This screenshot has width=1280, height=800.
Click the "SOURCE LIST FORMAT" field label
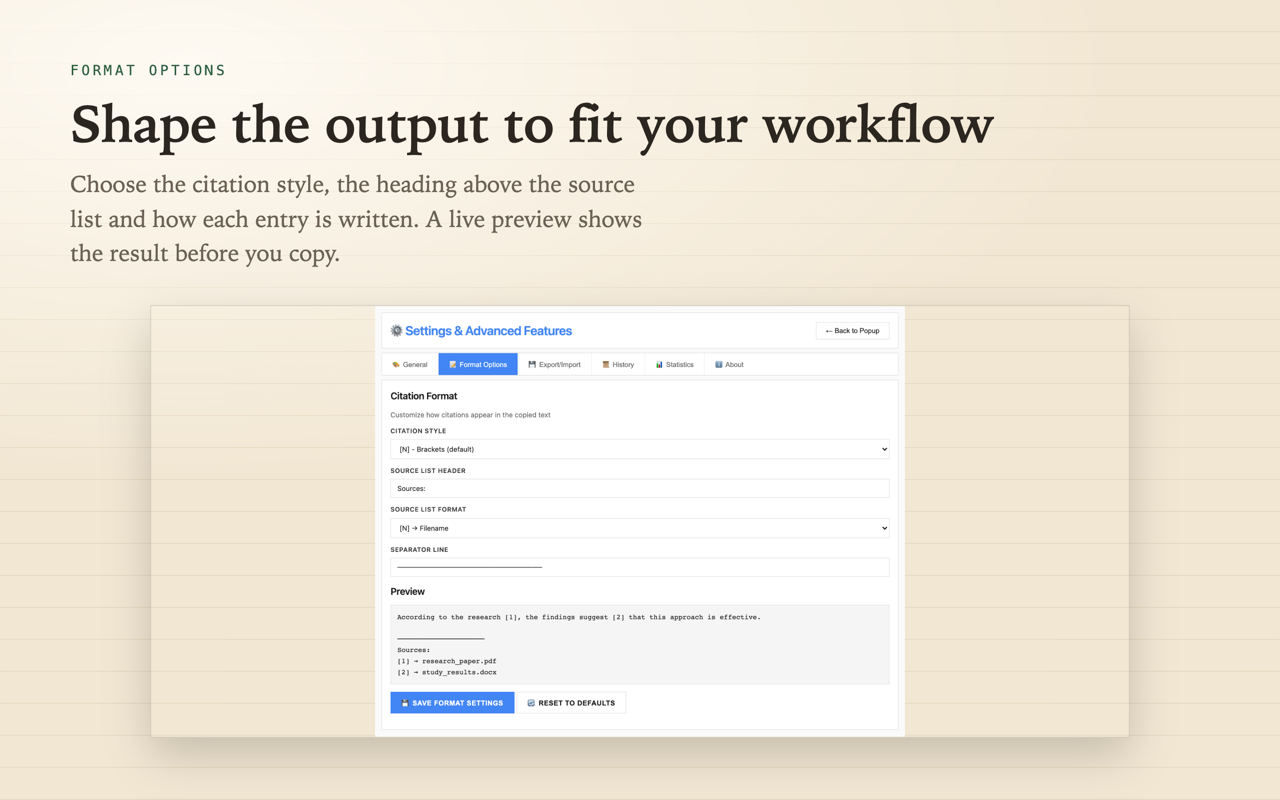(x=428, y=509)
